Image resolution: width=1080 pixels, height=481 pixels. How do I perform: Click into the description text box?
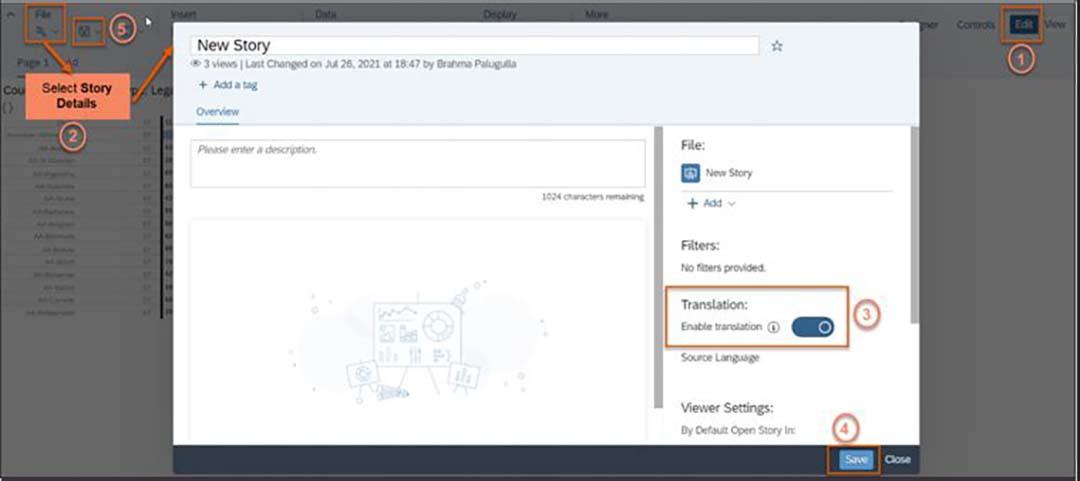(x=418, y=163)
